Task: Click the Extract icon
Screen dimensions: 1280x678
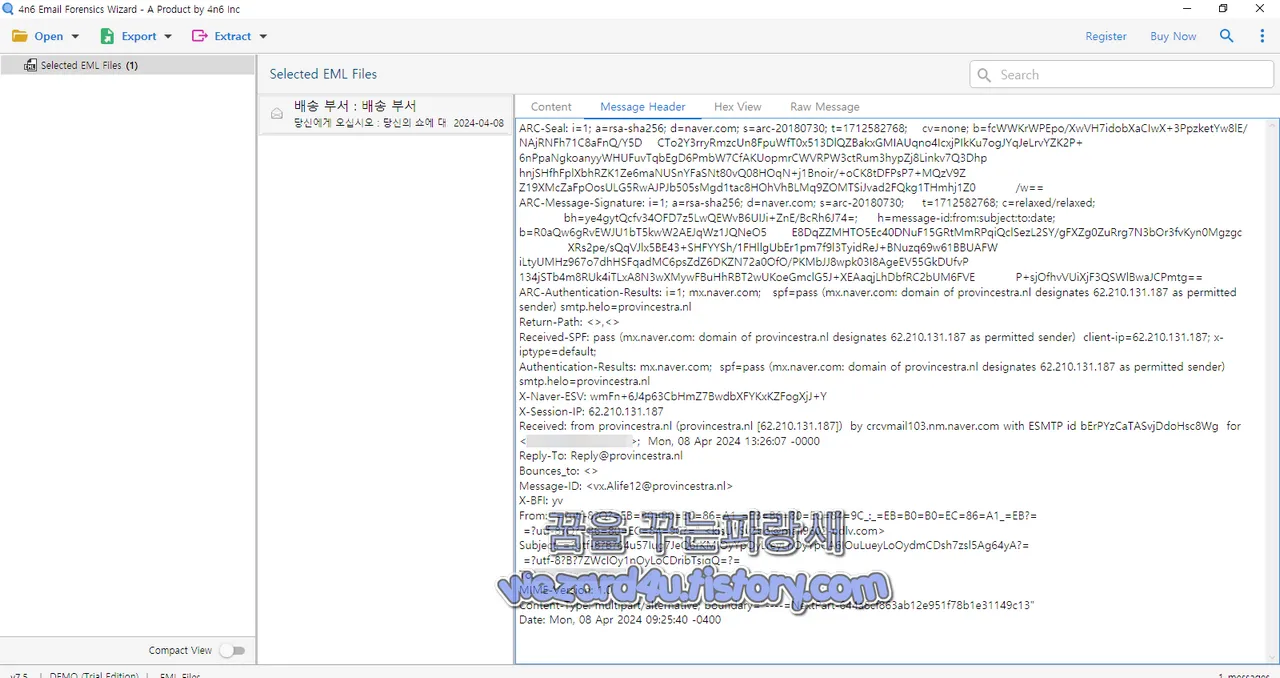Action: click(x=199, y=36)
